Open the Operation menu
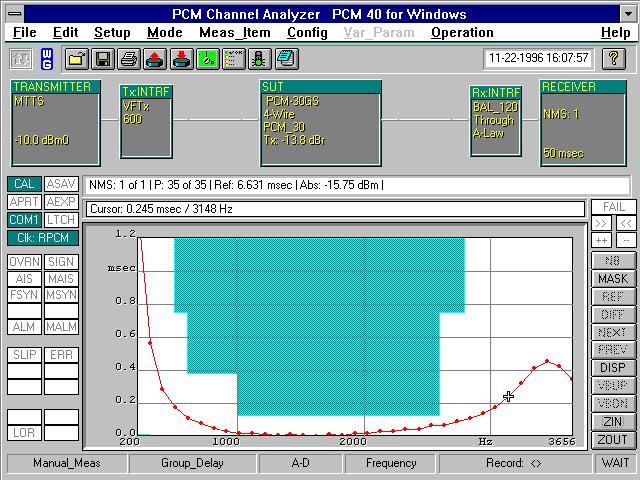 pyautogui.click(x=462, y=32)
